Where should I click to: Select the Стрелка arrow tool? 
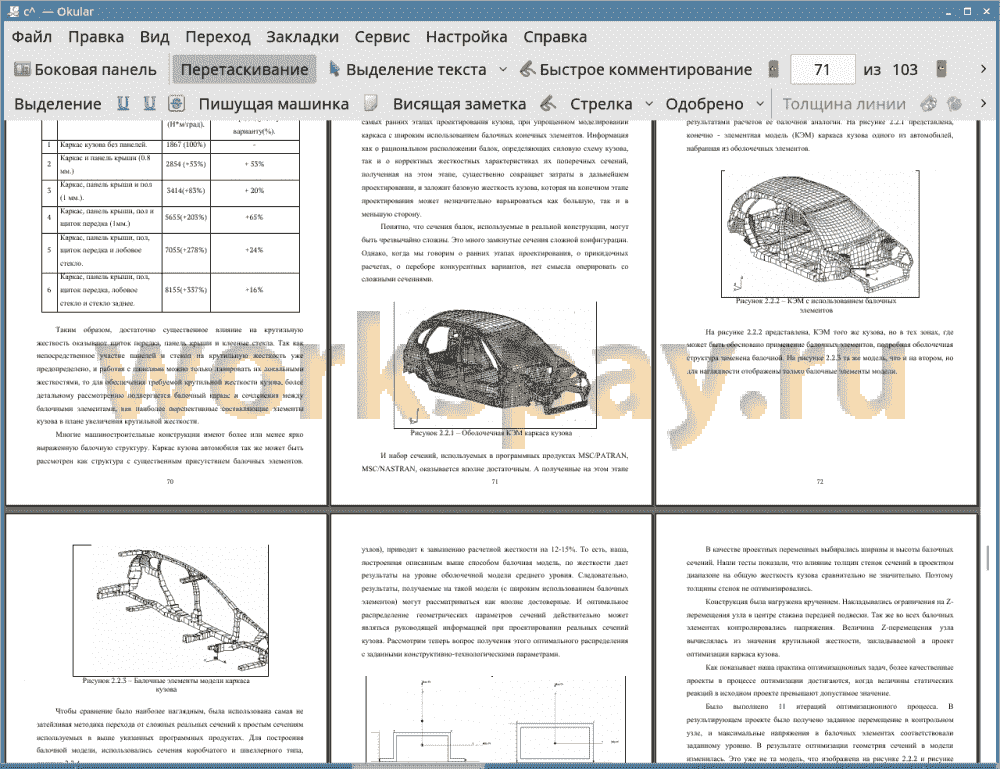(601, 104)
